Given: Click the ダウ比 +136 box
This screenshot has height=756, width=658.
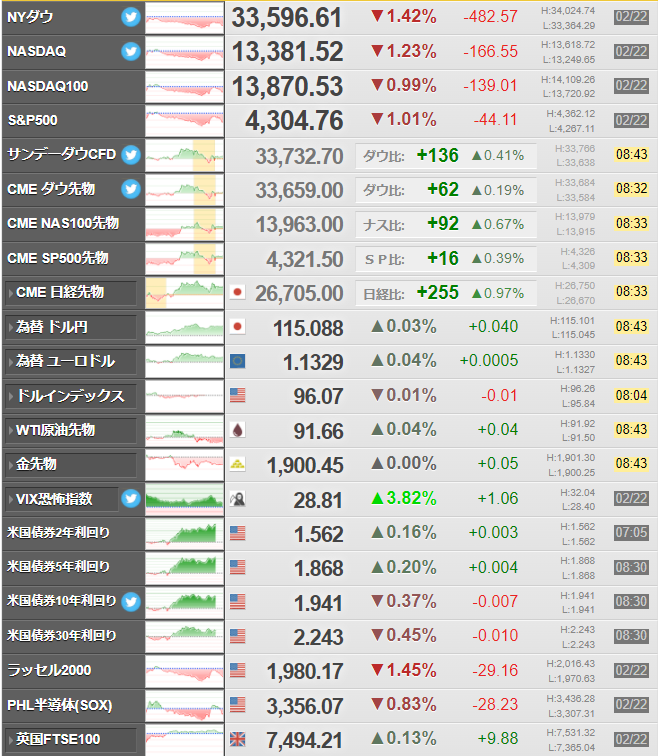Looking at the screenshot, I should 446,156.
